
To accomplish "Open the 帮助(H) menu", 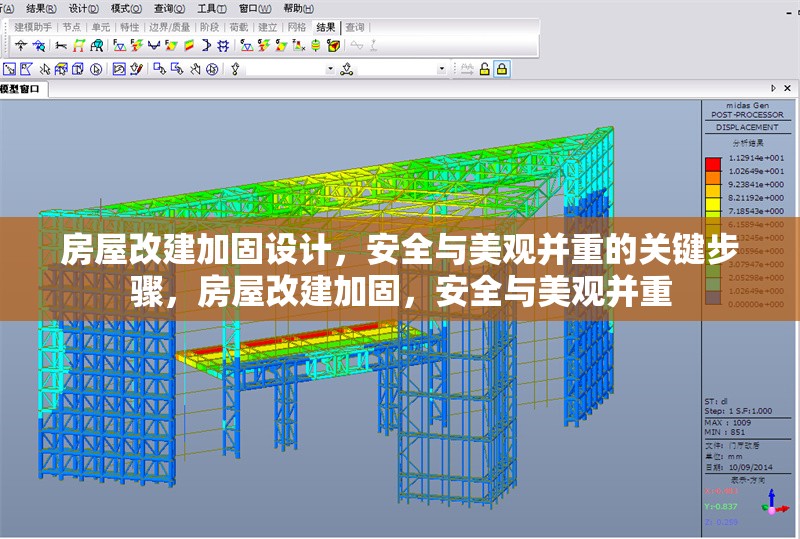I will pos(298,9).
